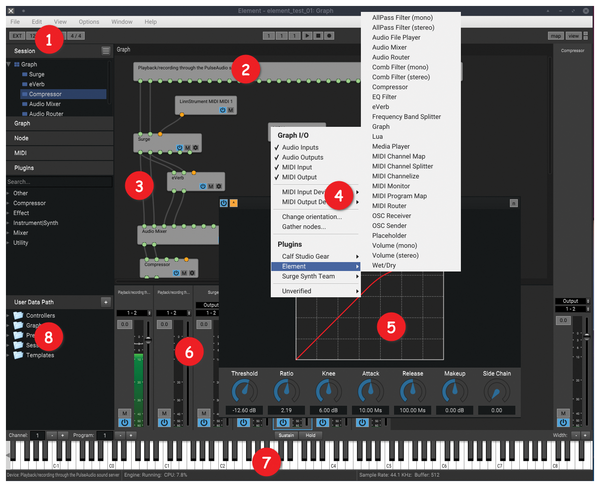Click the close icon of compressor editor window
600x487 pixels.
coord(514,203)
